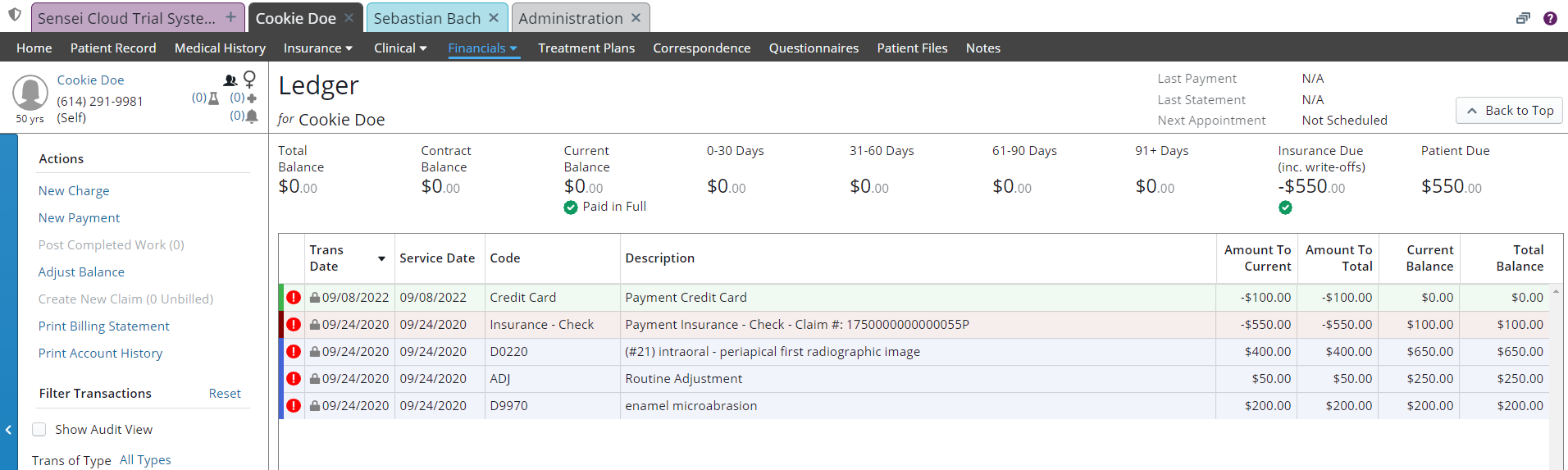Open the Treatment Plans menu item
Screen dimensions: 1568x470
pyautogui.click(x=586, y=48)
